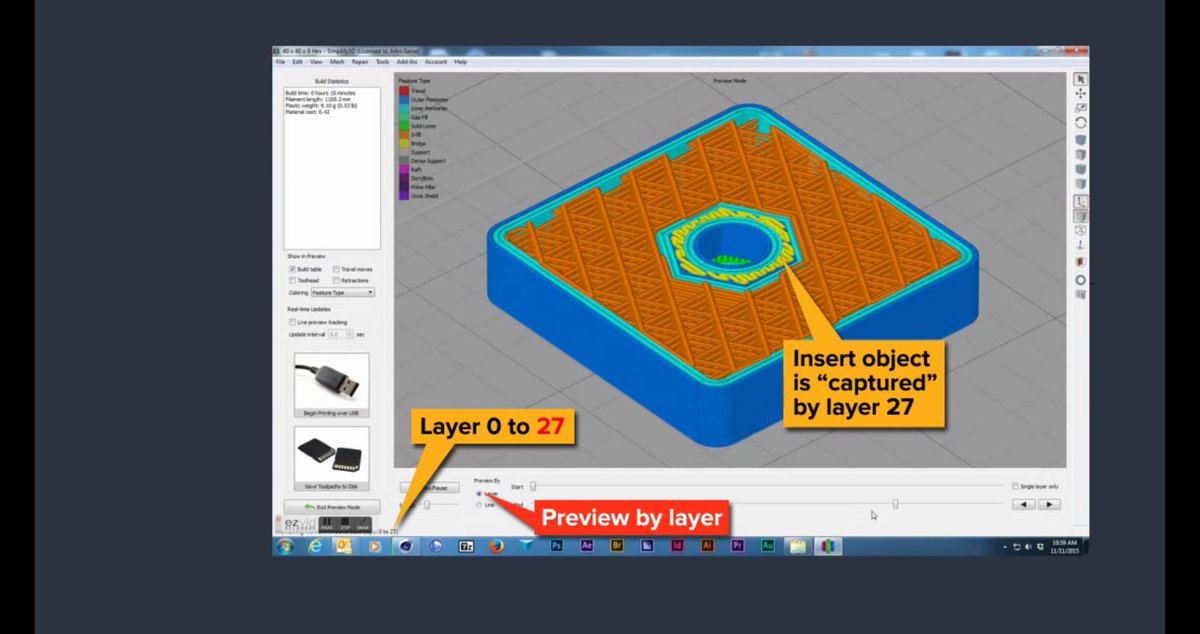This screenshot has width=1200, height=634.
Task: Activate the scale model tool
Action: [1080, 108]
